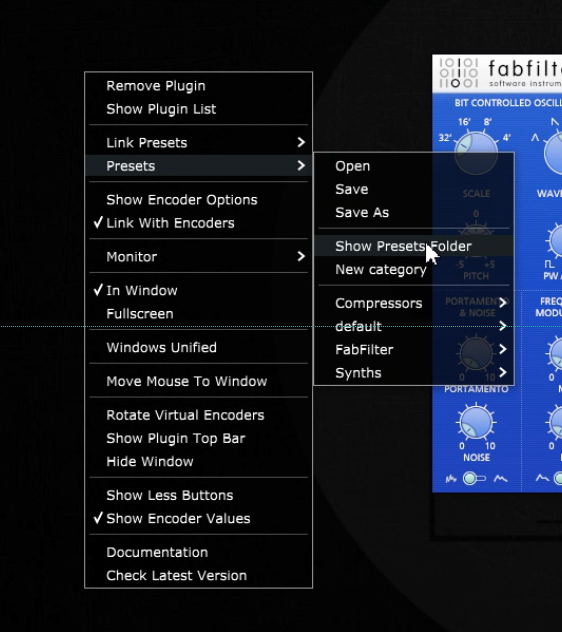Toggle the In Window option
The width and height of the screenshot is (562, 632).
(x=198, y=291)
